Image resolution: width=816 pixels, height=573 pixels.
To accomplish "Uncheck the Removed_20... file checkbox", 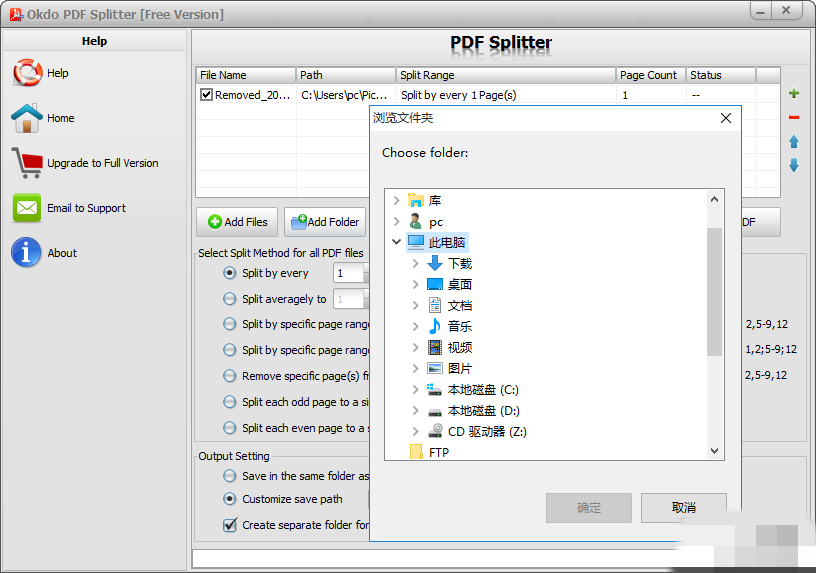I will pyautogui.click(x=207, y=95).
